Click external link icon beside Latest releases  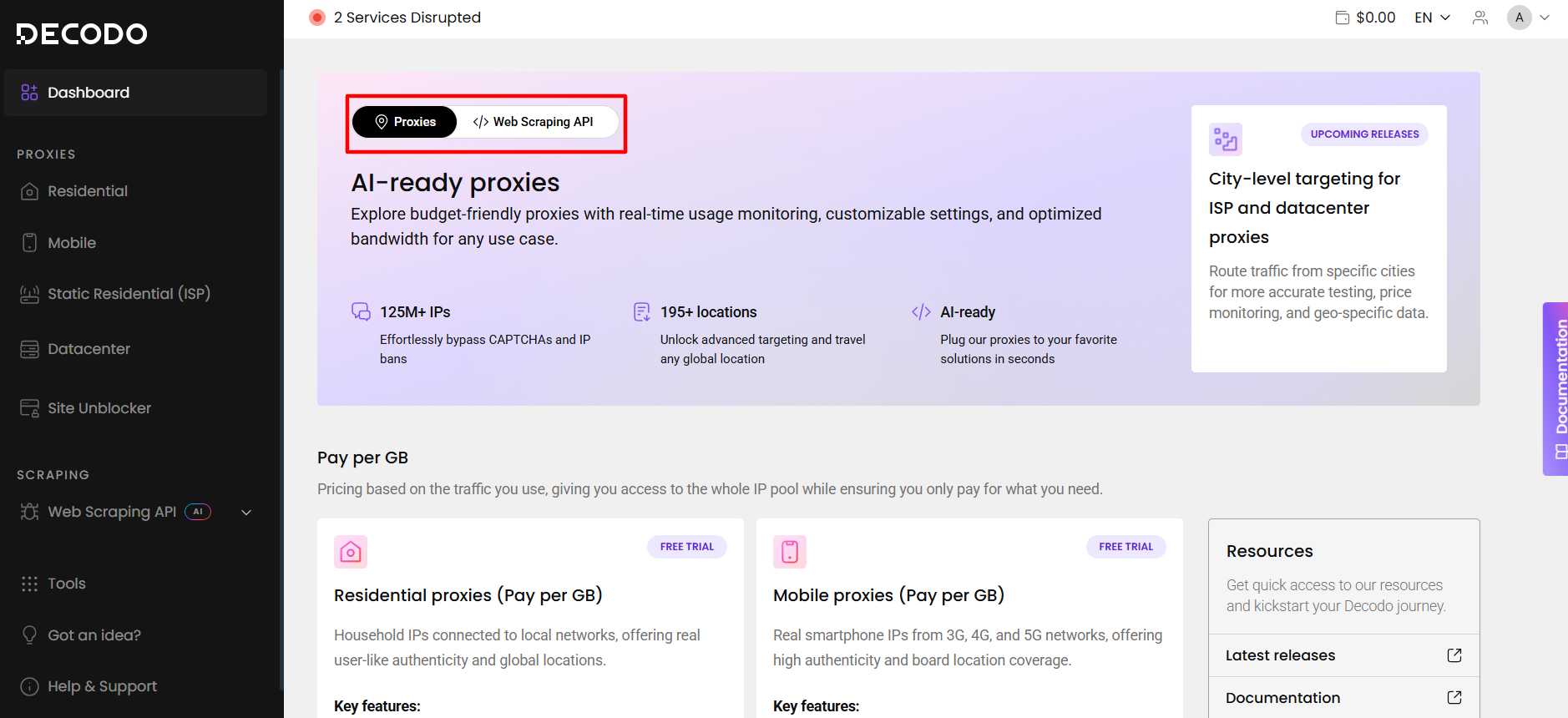pos(1454,655)
